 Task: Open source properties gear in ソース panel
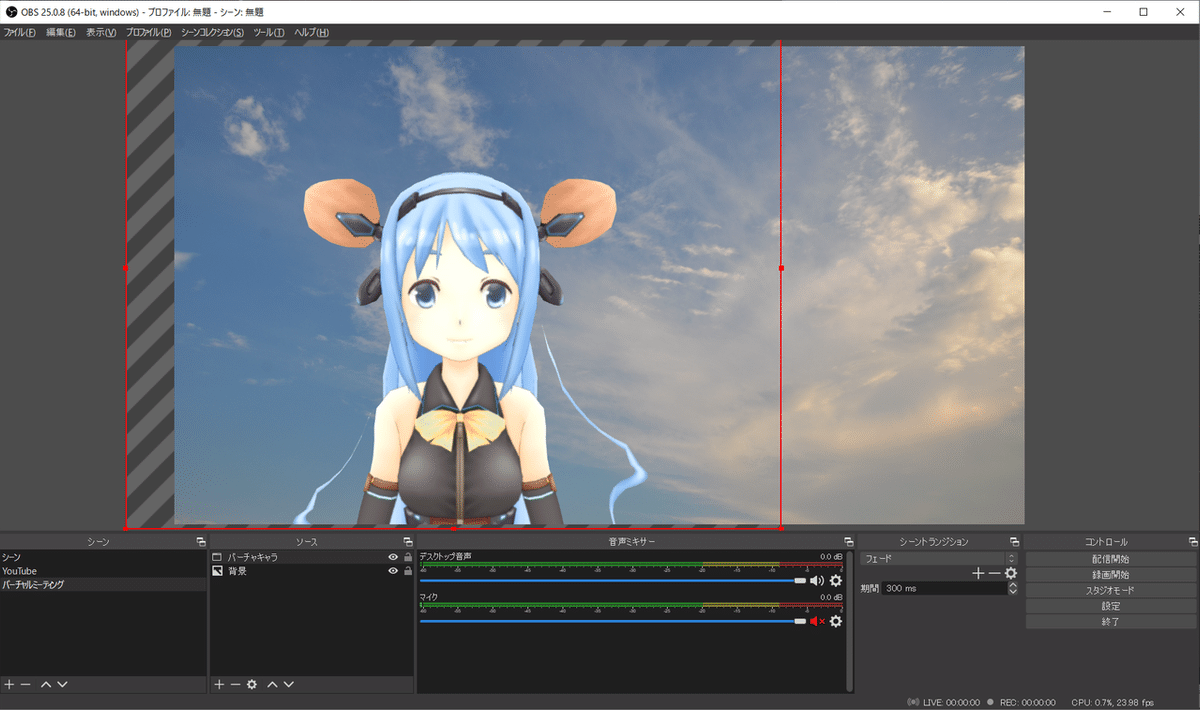point(252,684)
